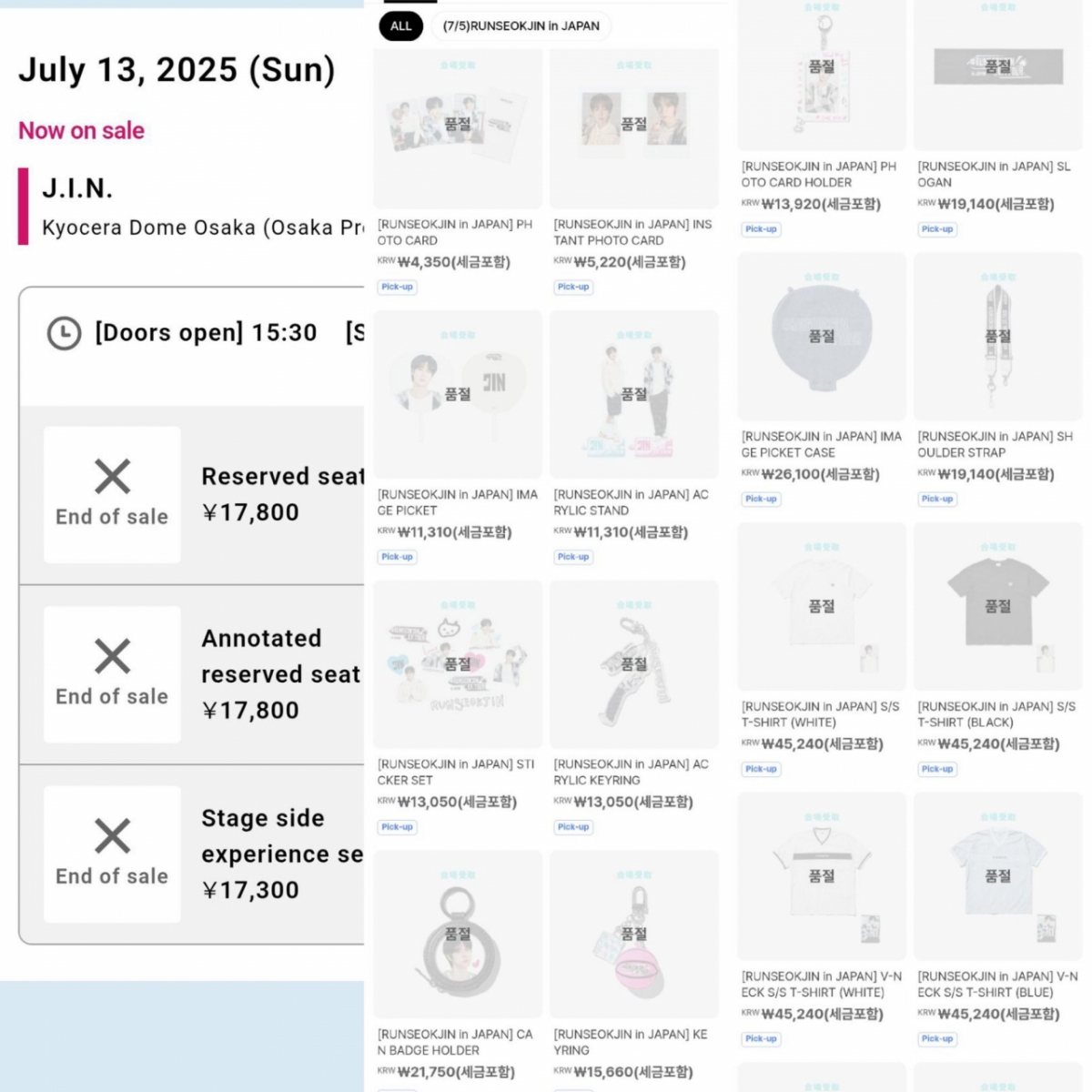Viewport: 1092px width, 1092px height.
Task: Open the S/S T-SHIRT (BLACK) image
Action: click(997, 606)
